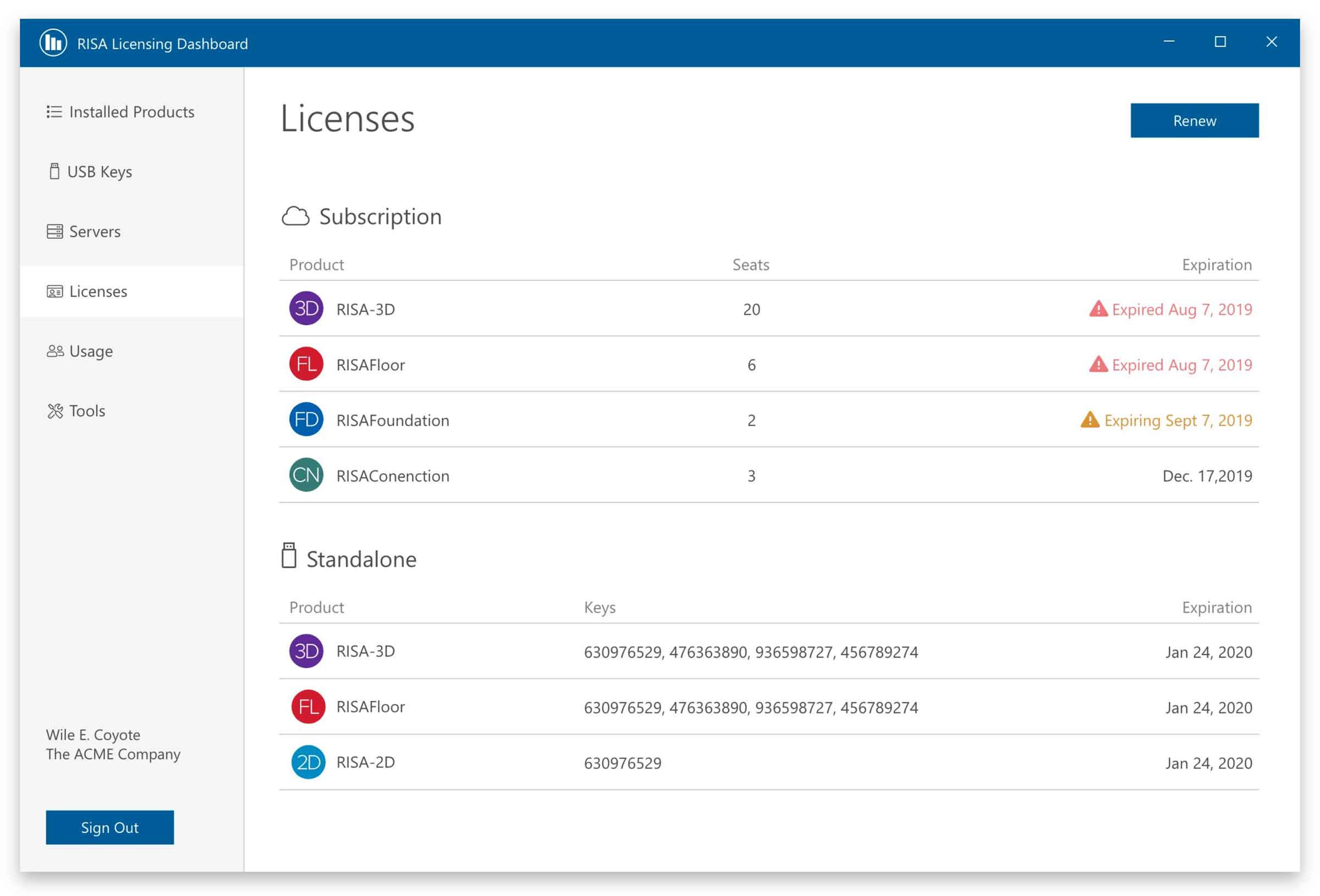Open the Installed Products page
Viewport: 1320px width, 896px height.
[x=132, y=112]
